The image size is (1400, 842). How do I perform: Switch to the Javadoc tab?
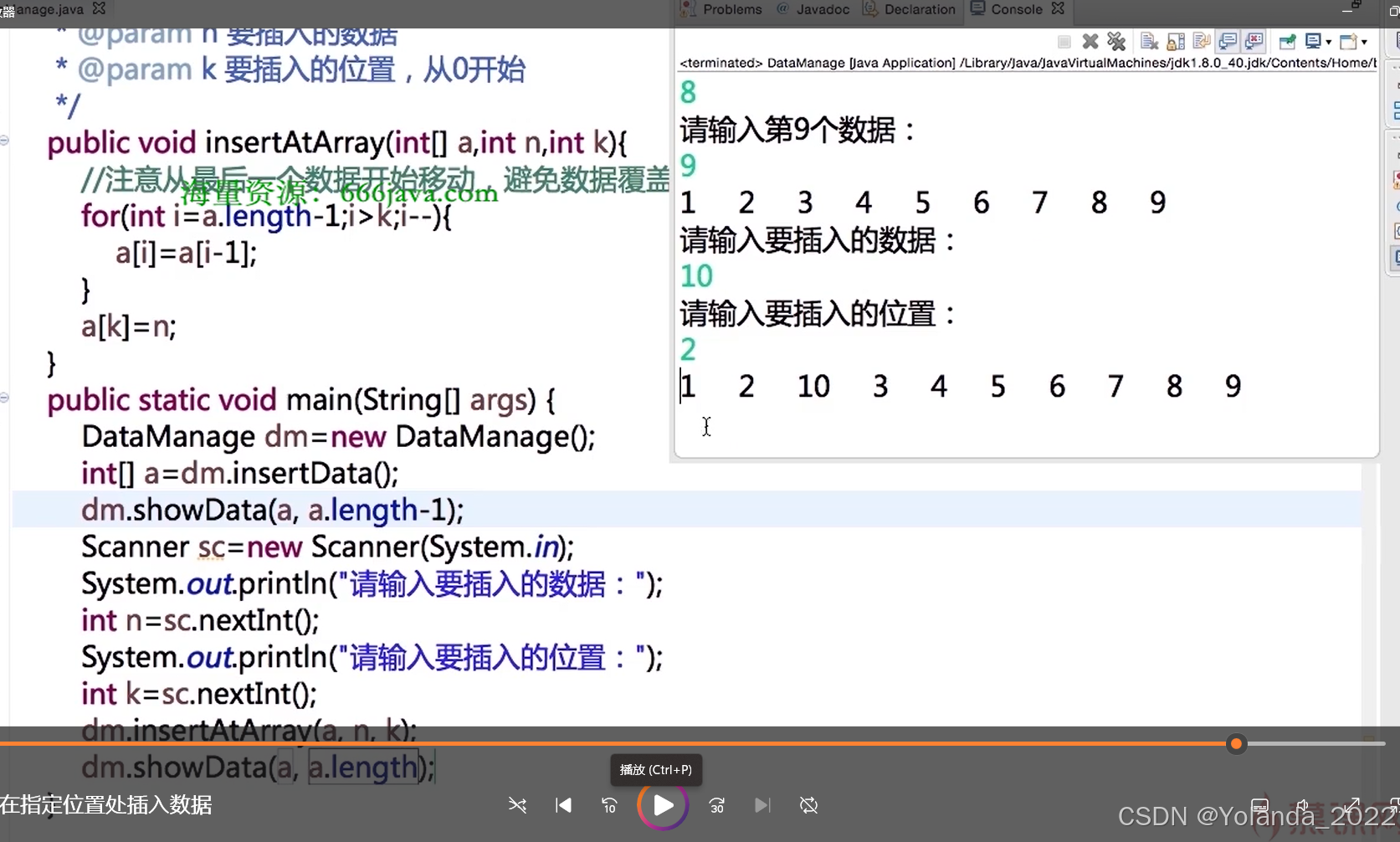click(813, 9)
